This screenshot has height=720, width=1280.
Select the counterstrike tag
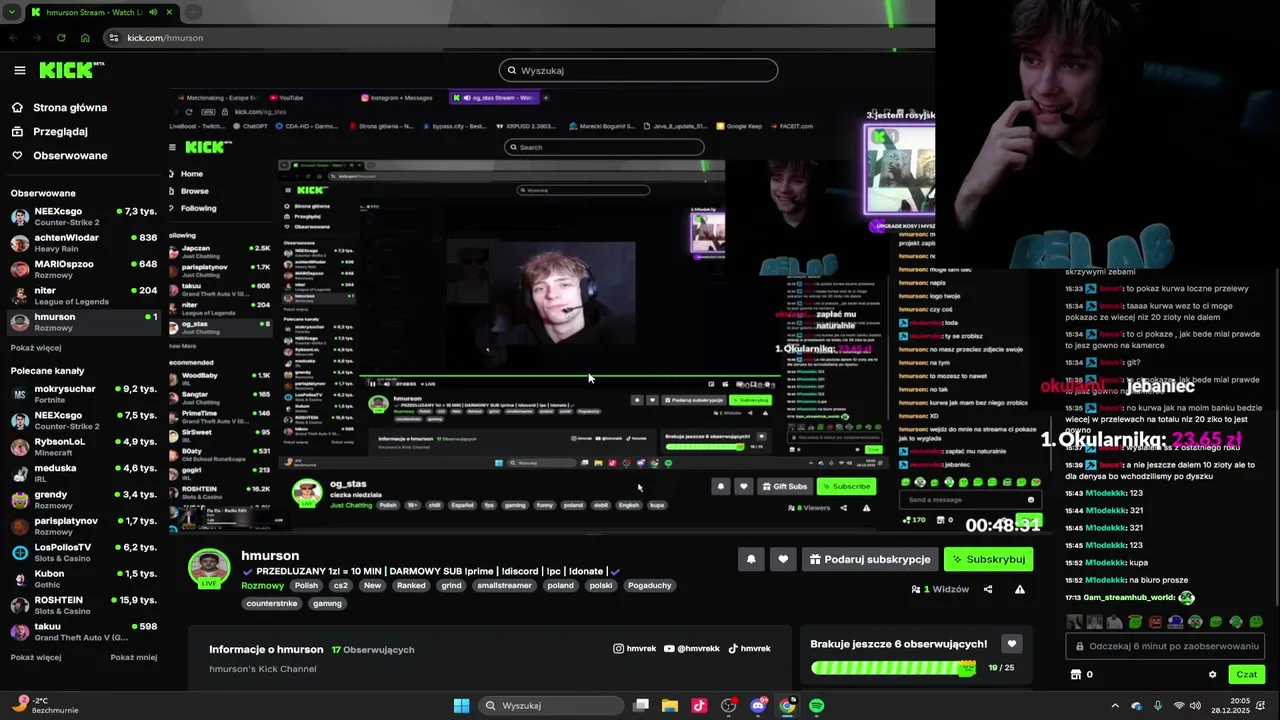click(272, 603)
